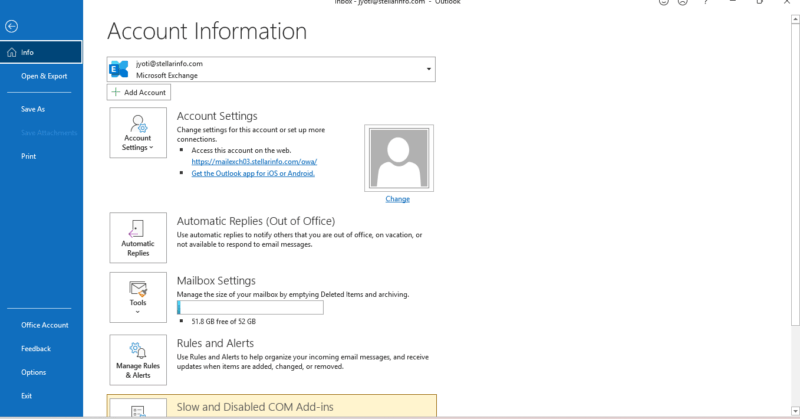The height and width of the screenshot is (419, 800).
Task: Click the help question mark icon
Action: (706, 2)
